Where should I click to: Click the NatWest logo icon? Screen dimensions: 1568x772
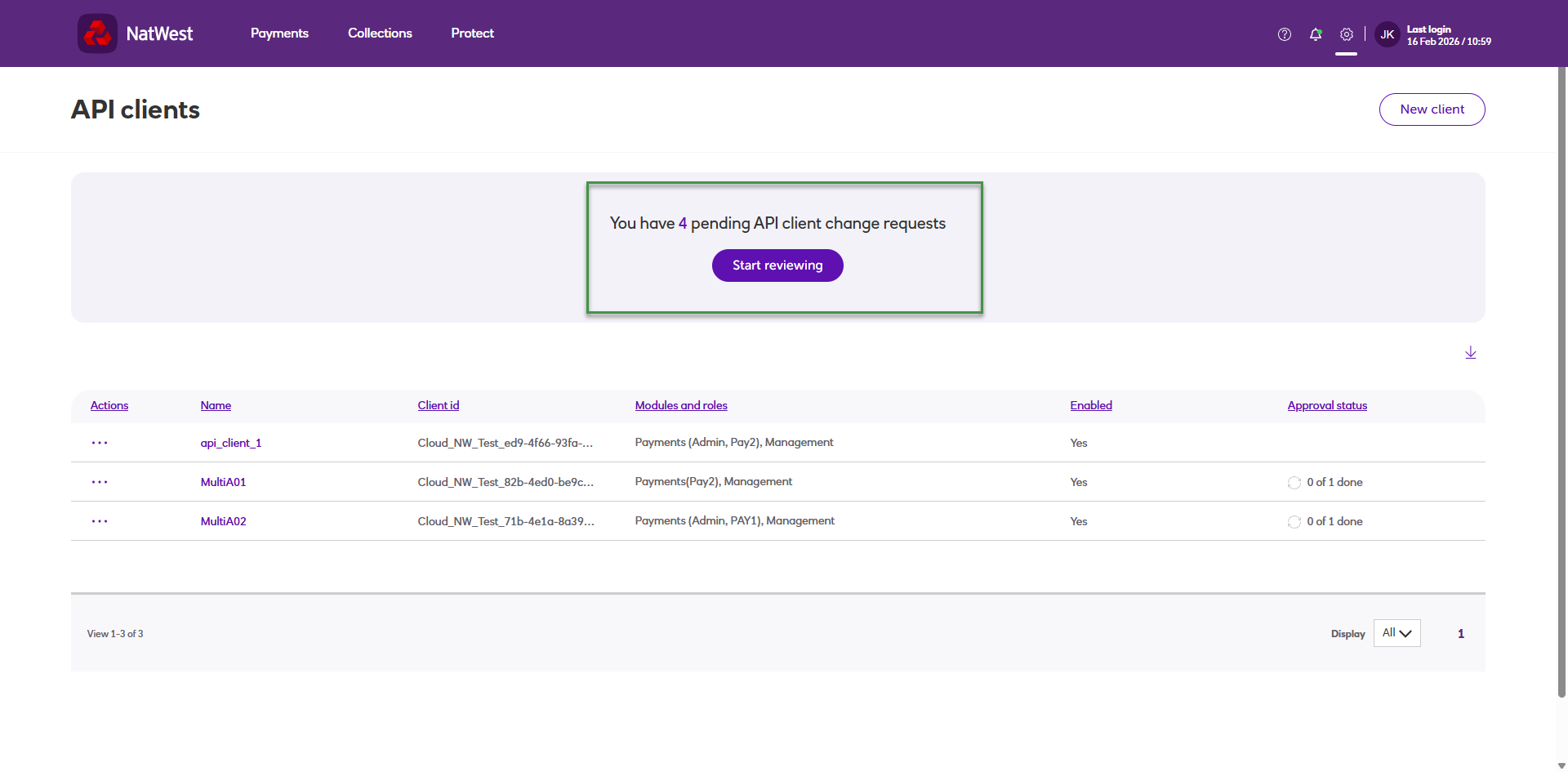pyautogui.click(x=97, y=33)
